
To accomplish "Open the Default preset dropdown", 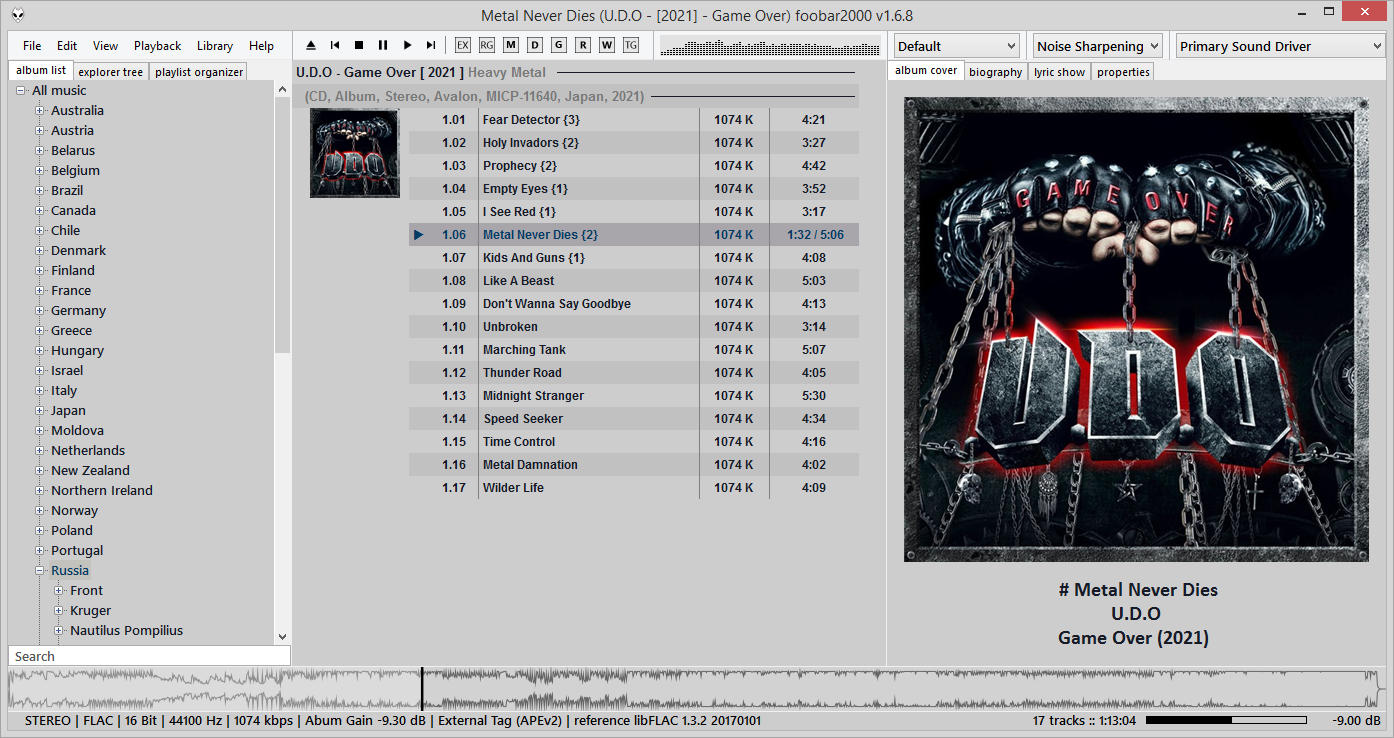I will 956,46.
